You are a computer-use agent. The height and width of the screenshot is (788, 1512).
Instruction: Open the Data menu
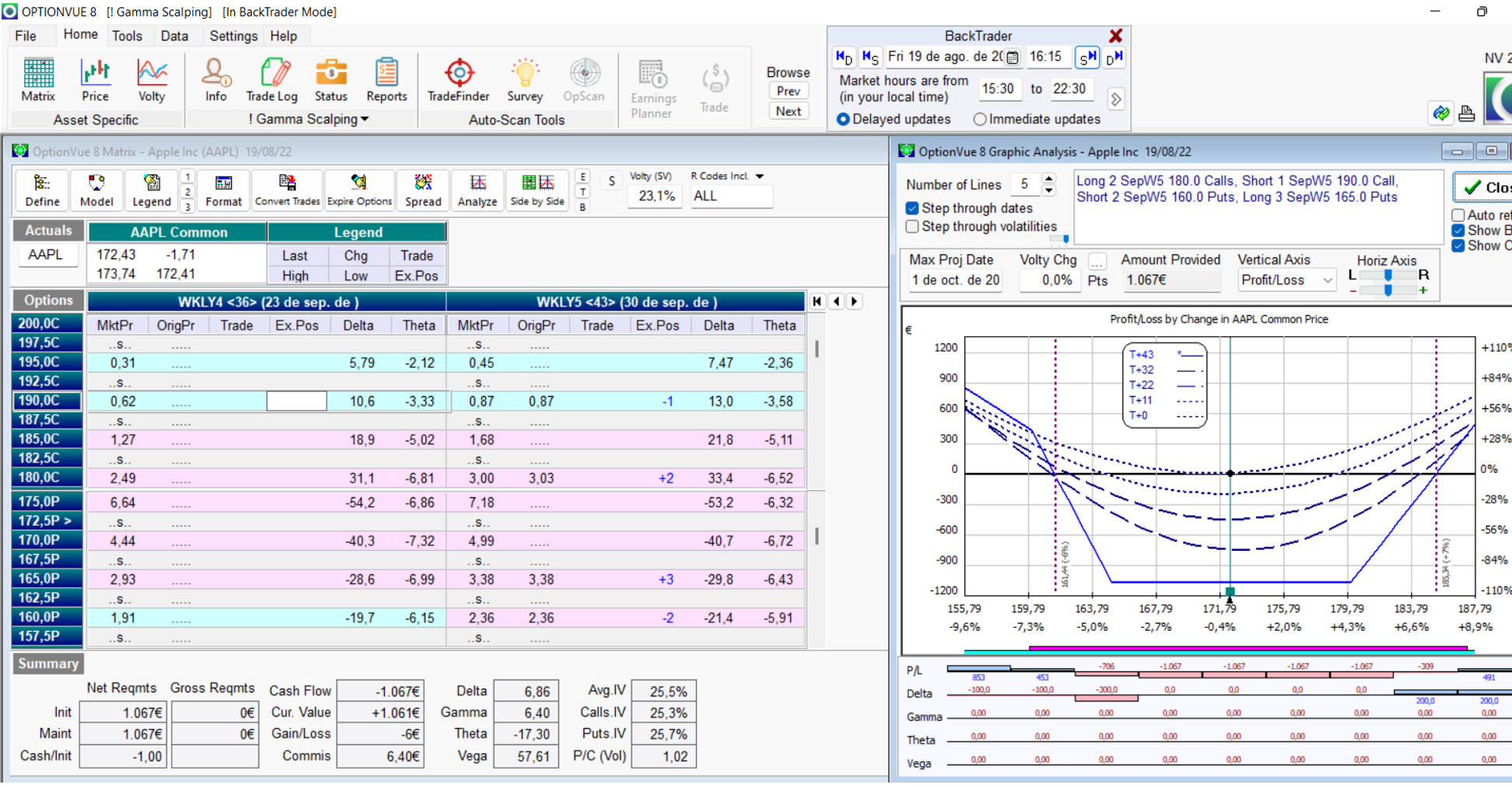point(174,36)
